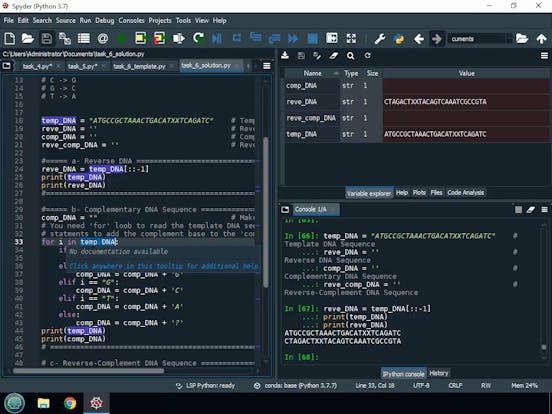Open the Debug menu
Viewport: 552px width, 414px height.
point(105,20)
